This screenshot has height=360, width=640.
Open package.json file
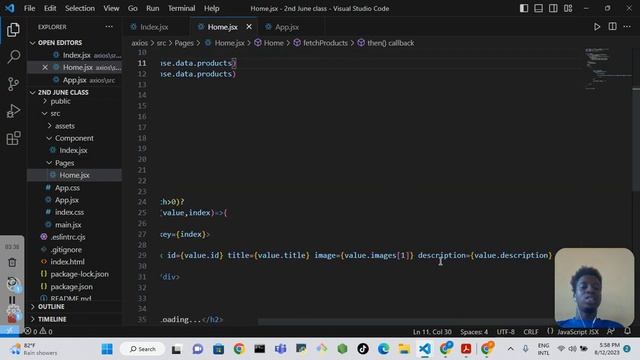click(x=71, y=287)
